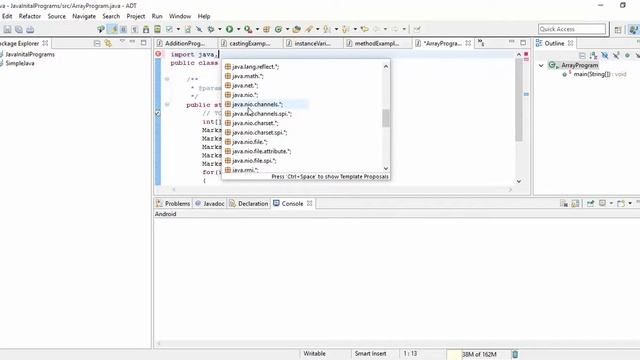The height and width of the screenshot is (360, 640).
Task: Open the Navigate menu
Action: coord(84,16)
